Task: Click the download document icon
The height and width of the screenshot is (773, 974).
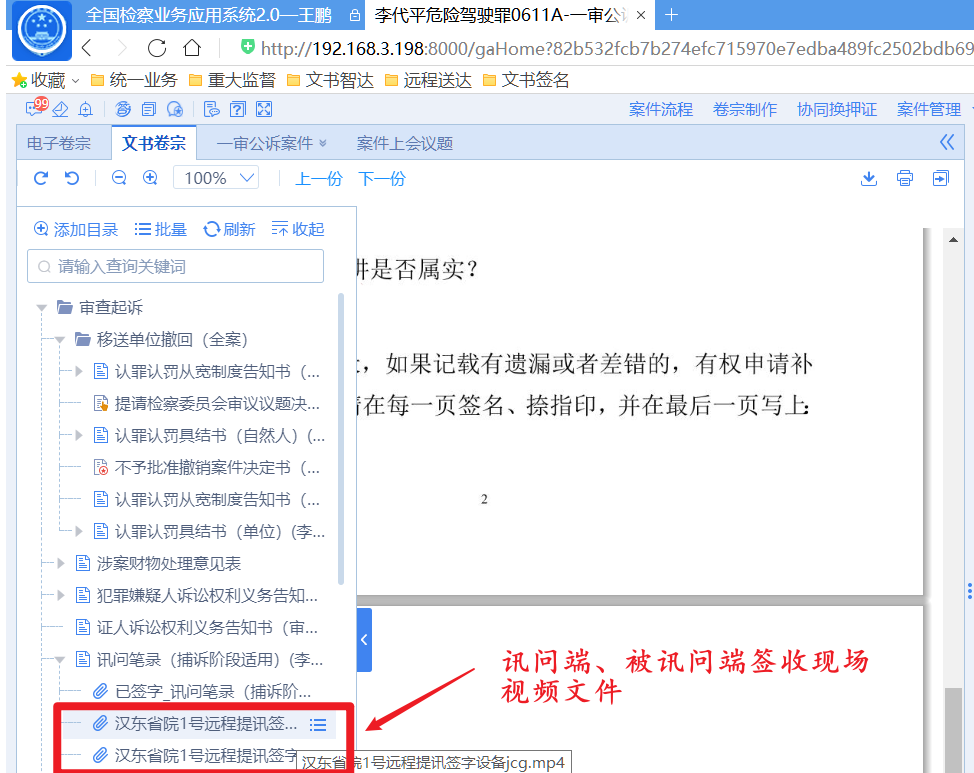Action: tap(869, 178)
